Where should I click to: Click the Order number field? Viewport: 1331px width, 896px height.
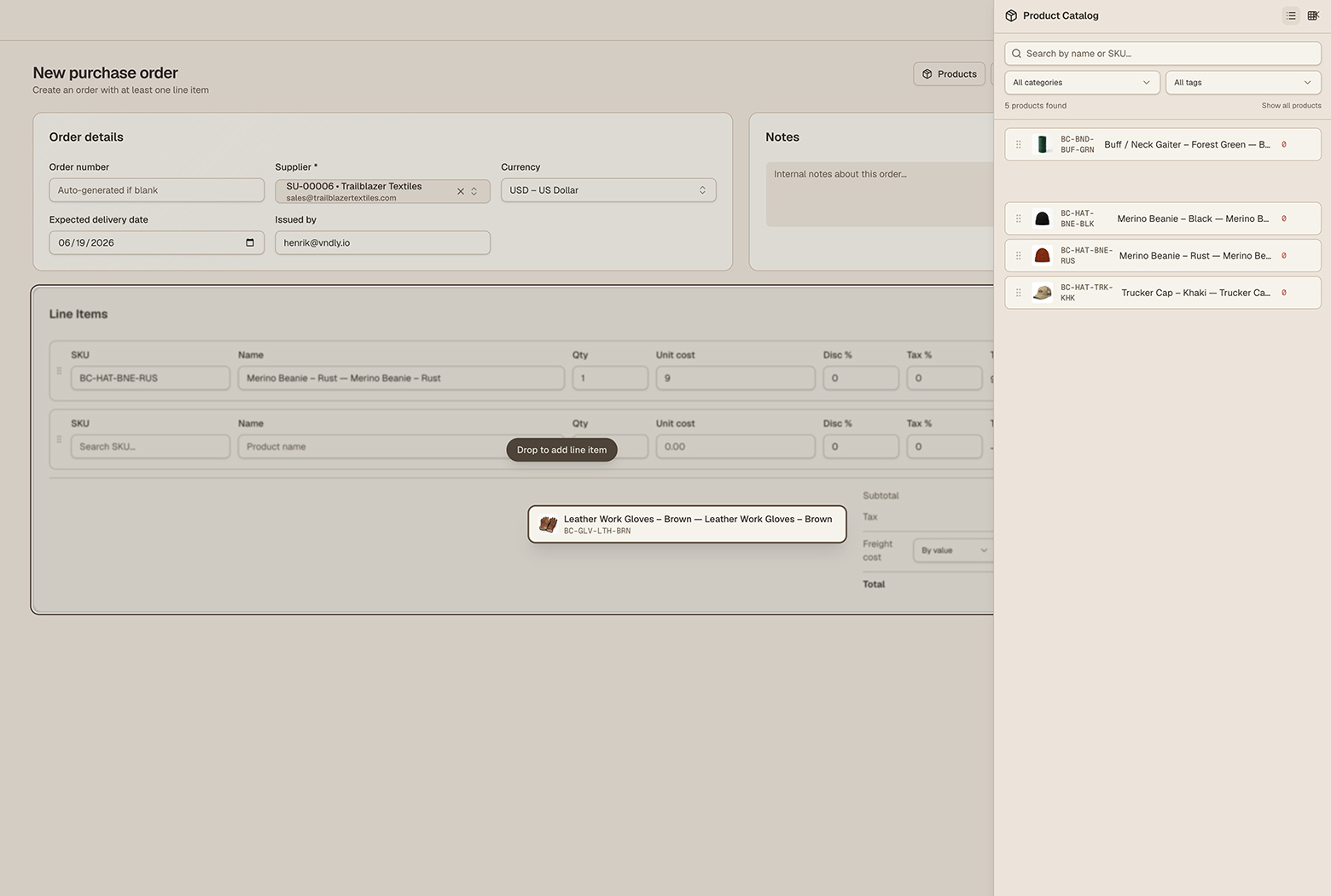(157, 190)
